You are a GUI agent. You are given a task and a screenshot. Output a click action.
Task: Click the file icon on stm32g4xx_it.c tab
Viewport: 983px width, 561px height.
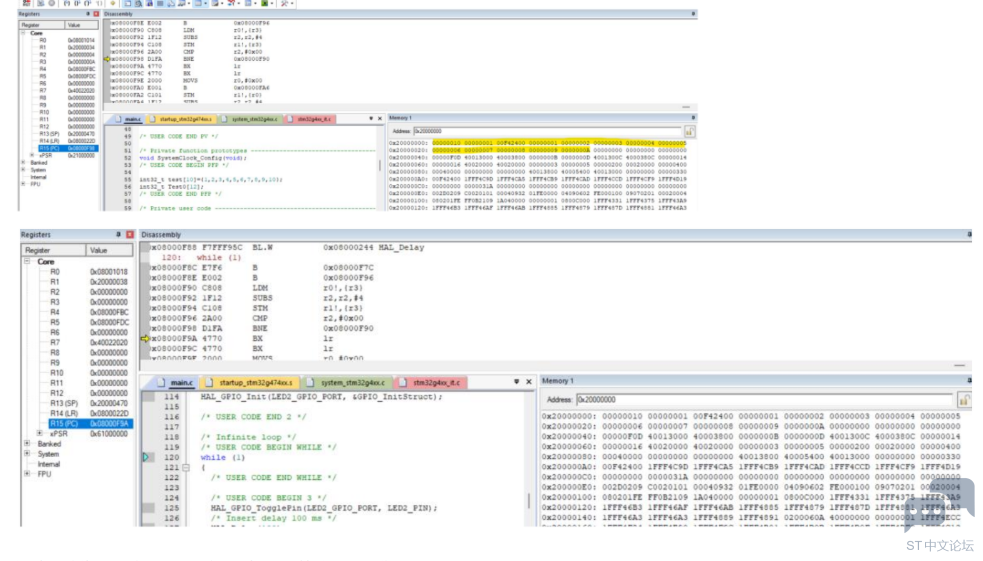click(402, 382)
